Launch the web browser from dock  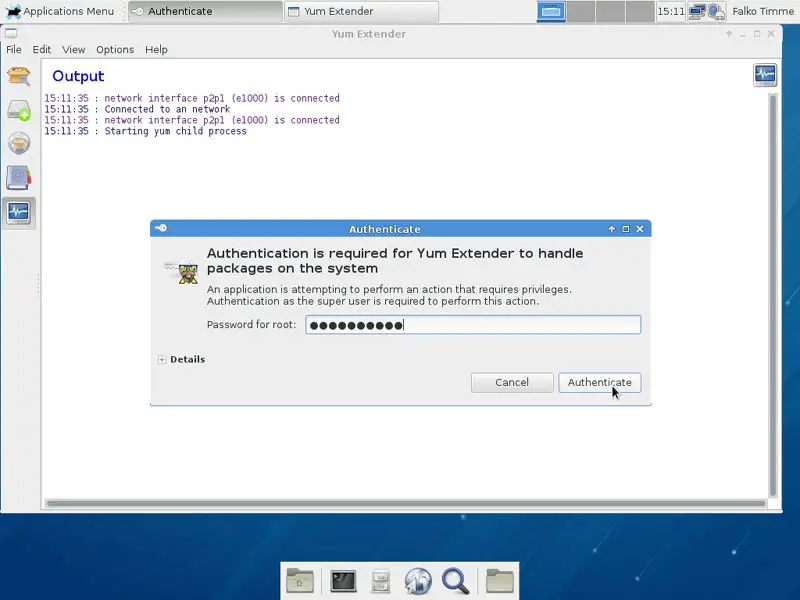(418, 581)
